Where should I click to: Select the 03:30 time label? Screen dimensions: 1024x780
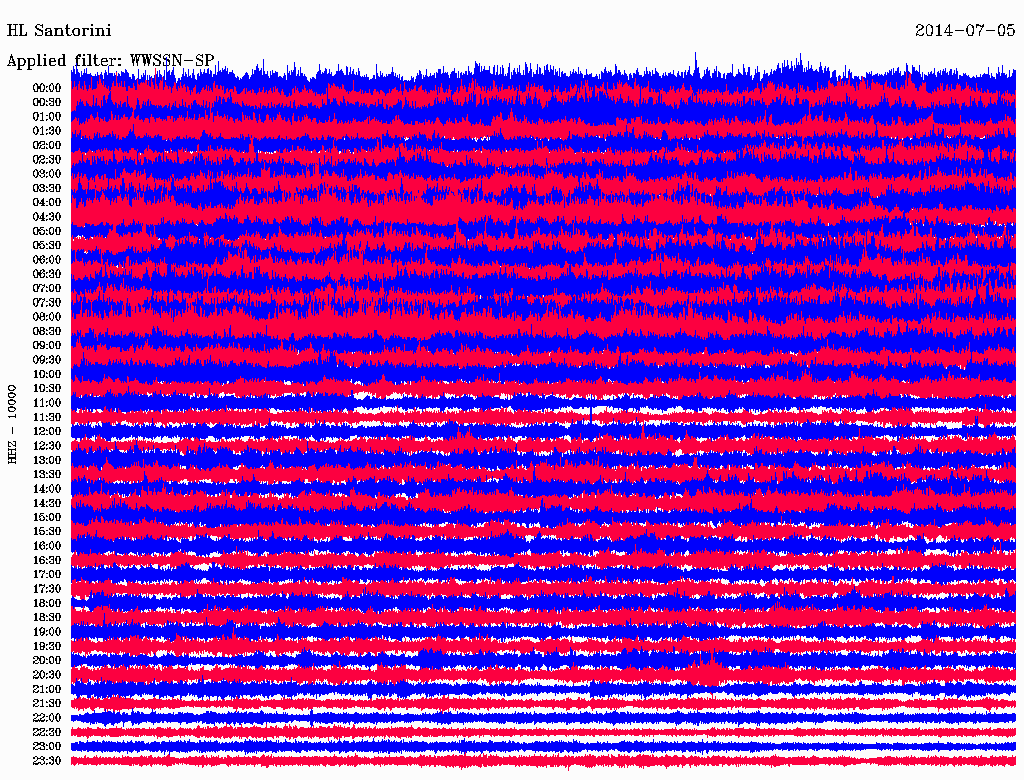tap(47, 189)
